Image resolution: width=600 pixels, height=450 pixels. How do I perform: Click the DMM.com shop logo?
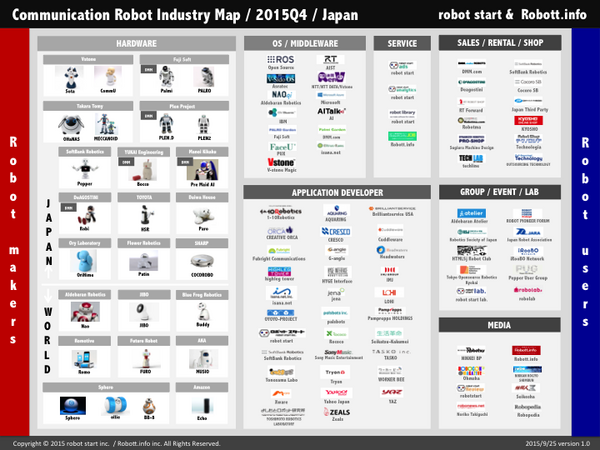tap(471, 63)
